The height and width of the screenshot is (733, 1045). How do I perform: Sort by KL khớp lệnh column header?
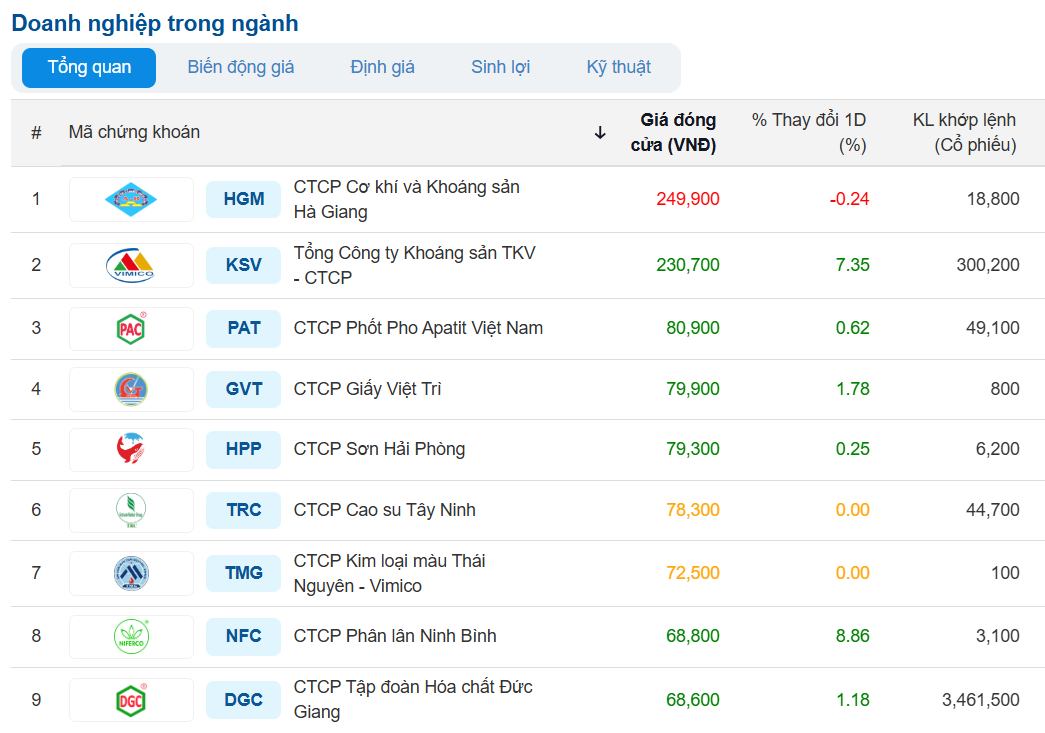coord(964,132)
